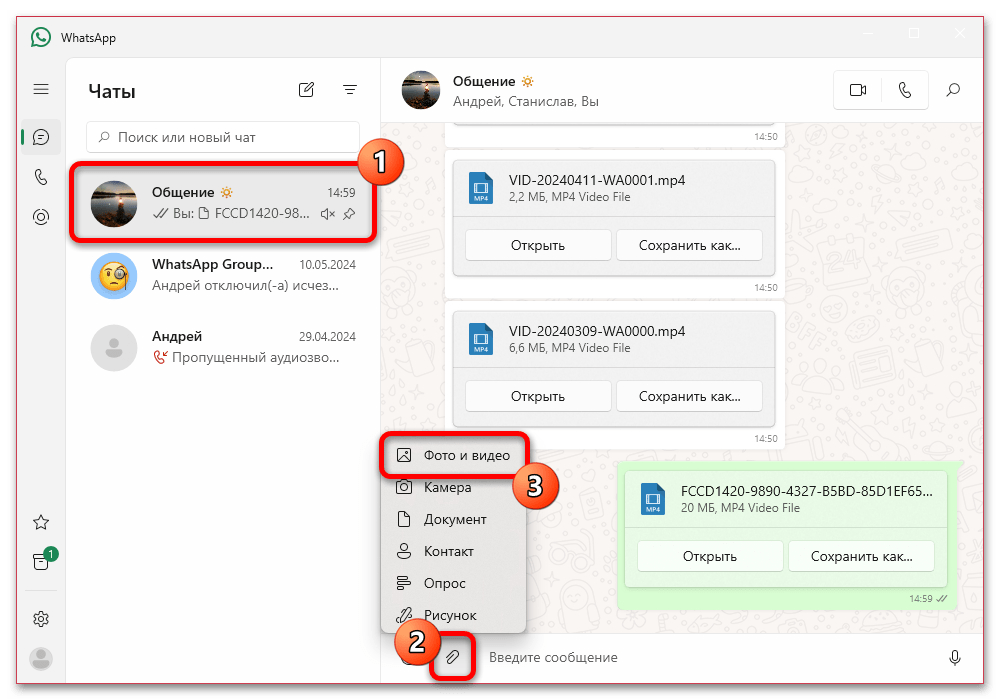The width and height of the screenshot is (1000, 700).
Task: Open the Status section in sidebar
Action: coord(41,217)
